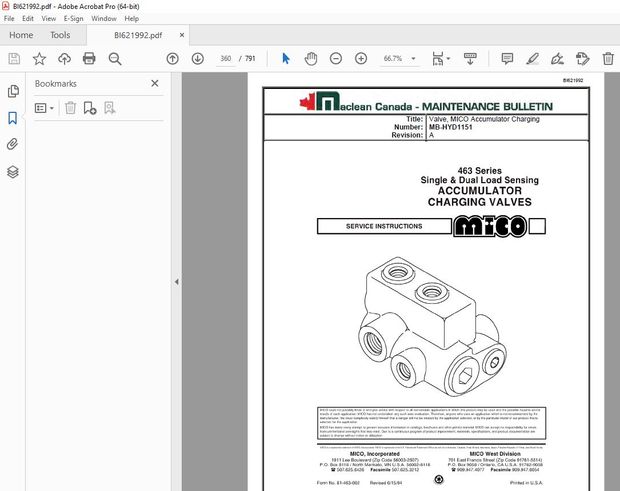Open the Attachments paperclip panel
Image resolution: width=620 pixels, height=491 pixels.
click(13, 144)
